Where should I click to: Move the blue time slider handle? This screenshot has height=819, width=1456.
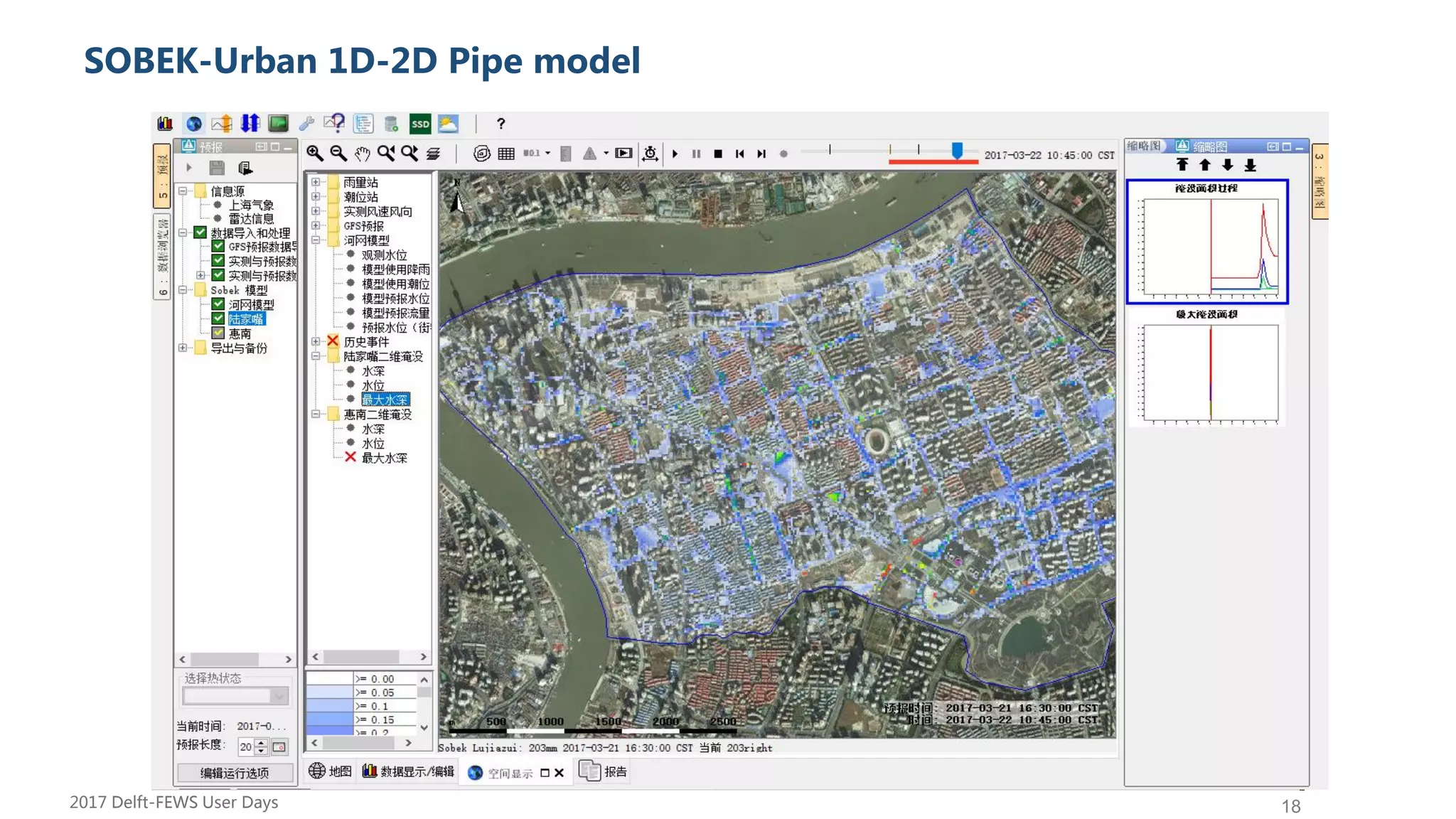tap(957, 150)
